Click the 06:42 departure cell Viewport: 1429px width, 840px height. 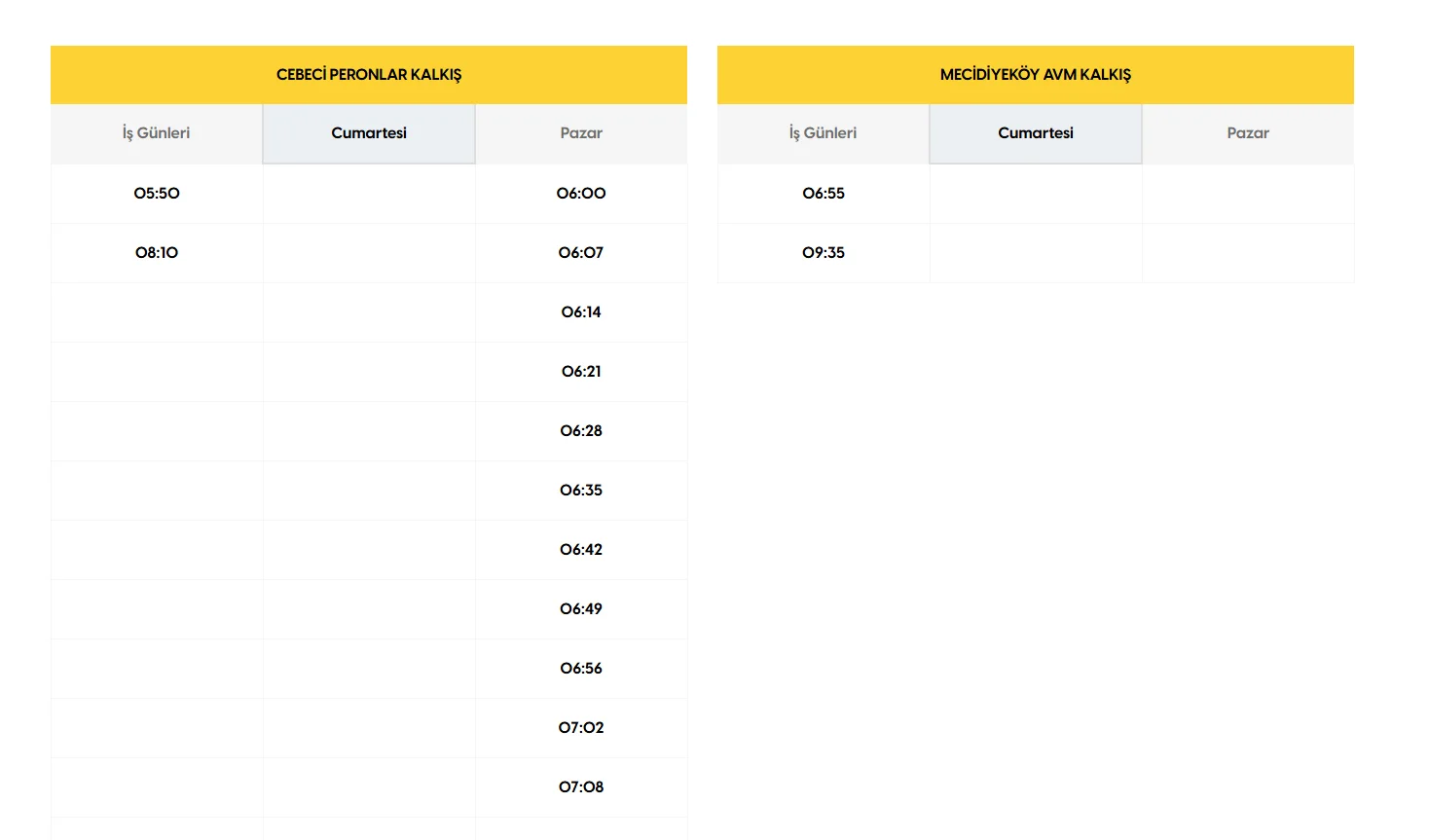(x=581, y=550)
